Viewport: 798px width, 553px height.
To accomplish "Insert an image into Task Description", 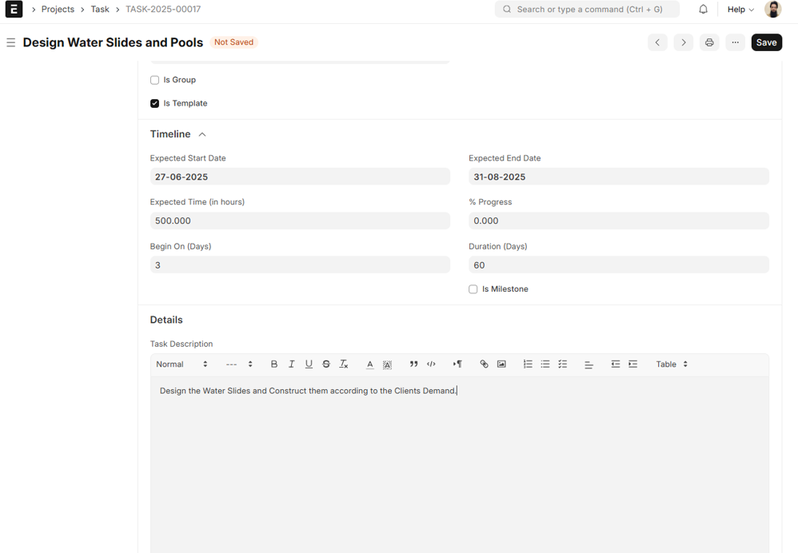I will pyautogui.click(x=501, y=364).
